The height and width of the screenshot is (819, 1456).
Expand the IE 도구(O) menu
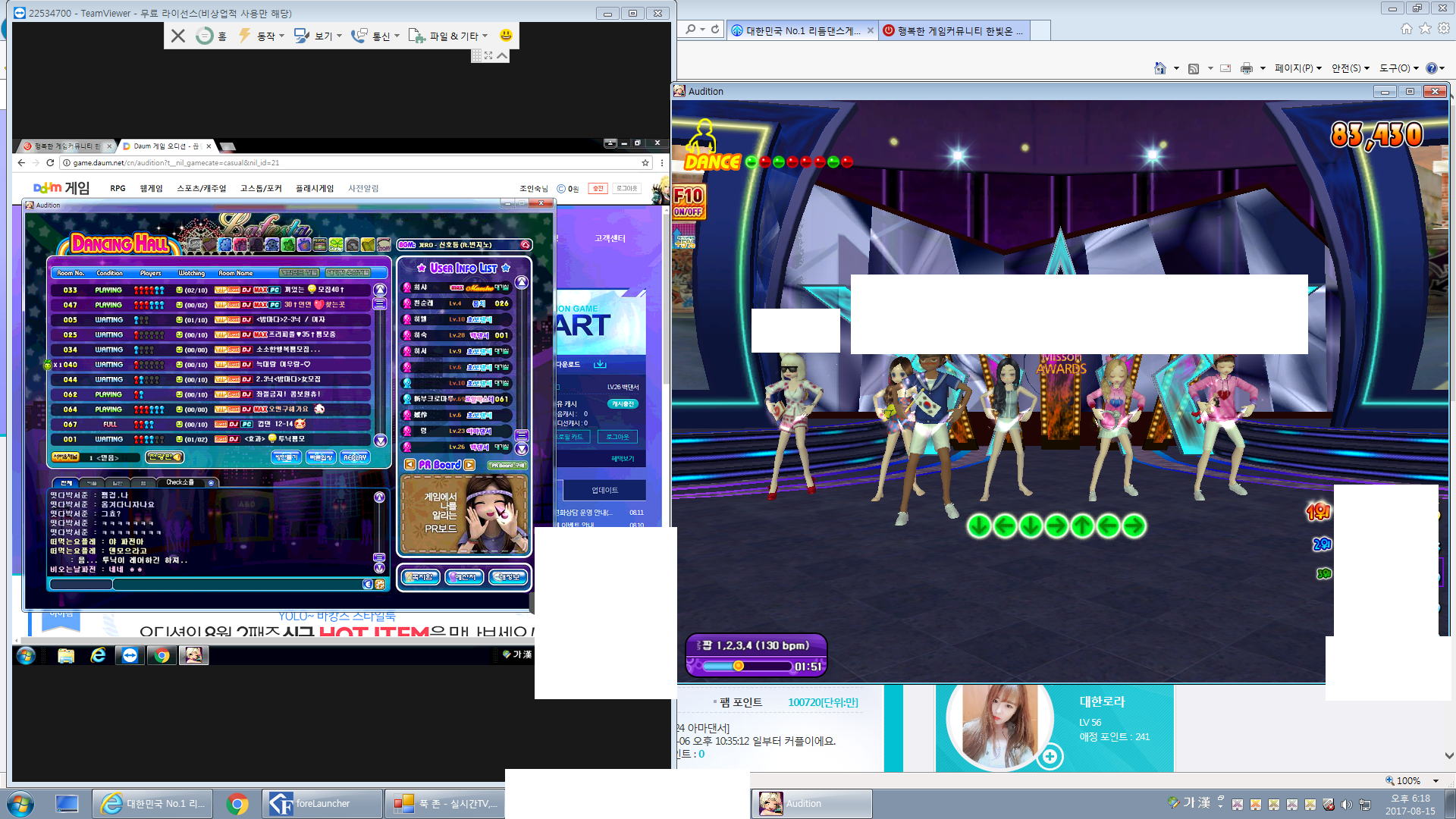coord(1399,68)
